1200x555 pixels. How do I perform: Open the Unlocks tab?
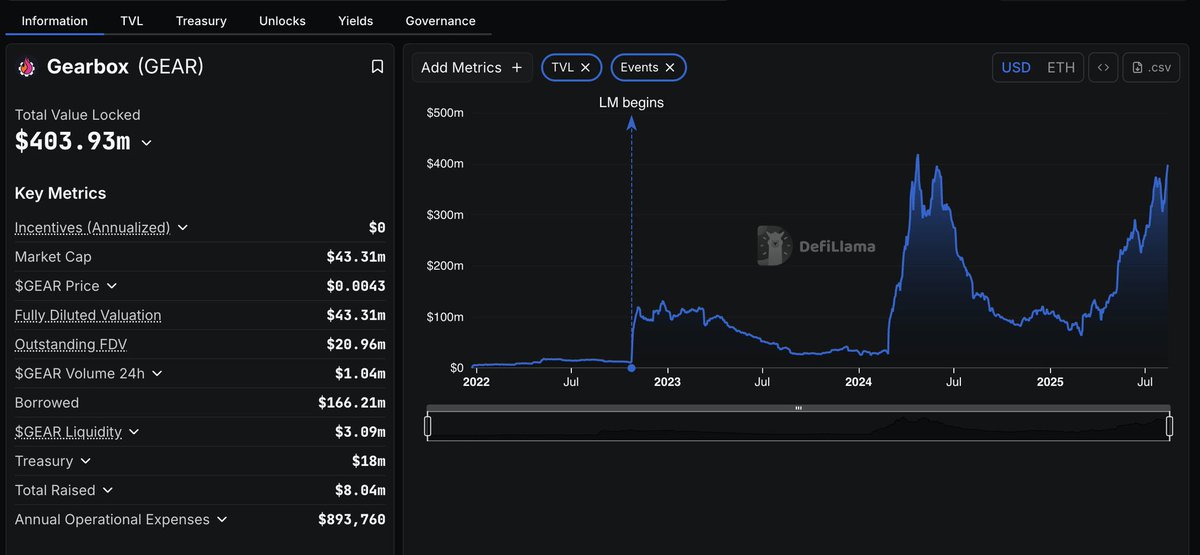[x=282, y=20]
